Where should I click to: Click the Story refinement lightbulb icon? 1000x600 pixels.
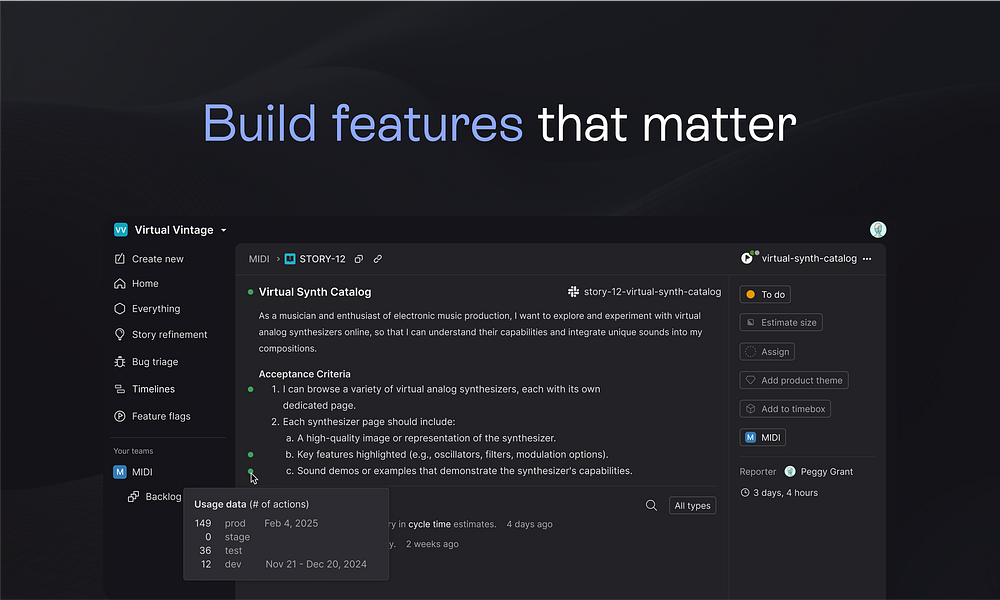(119, 335)
